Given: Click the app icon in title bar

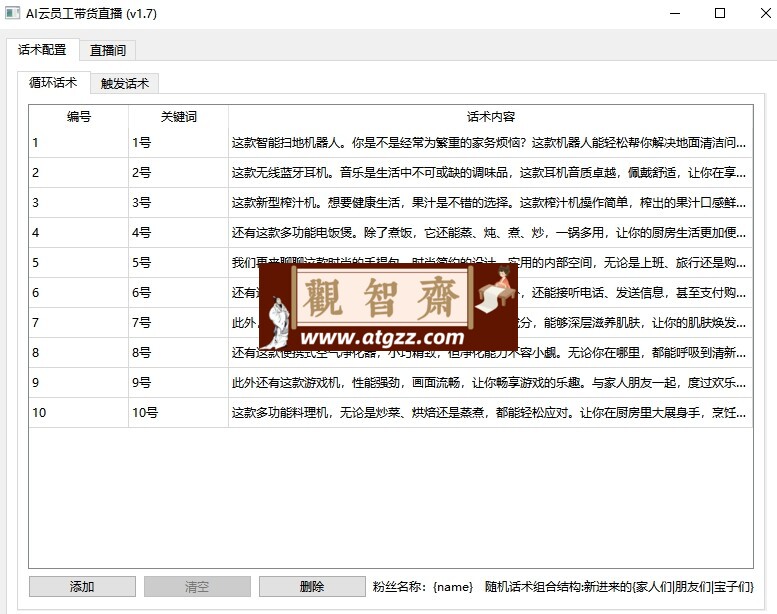Looking at the screenshot, I should point(12,13).
